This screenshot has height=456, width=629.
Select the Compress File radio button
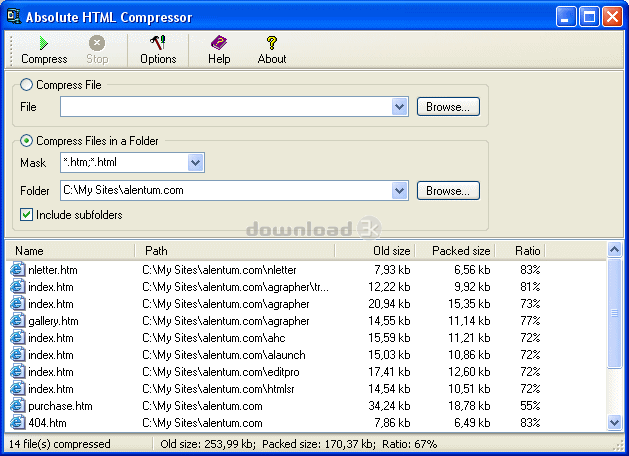click(x=26, y=85)
